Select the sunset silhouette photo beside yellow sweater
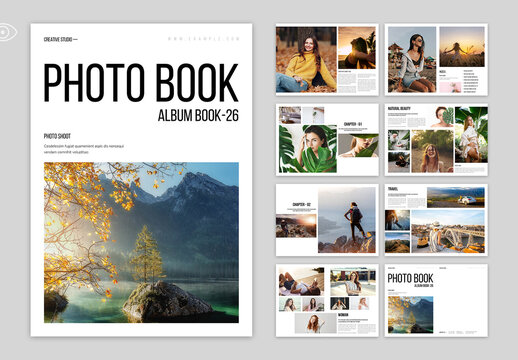The height and width of the screenshot is (360, 518). 357,48
